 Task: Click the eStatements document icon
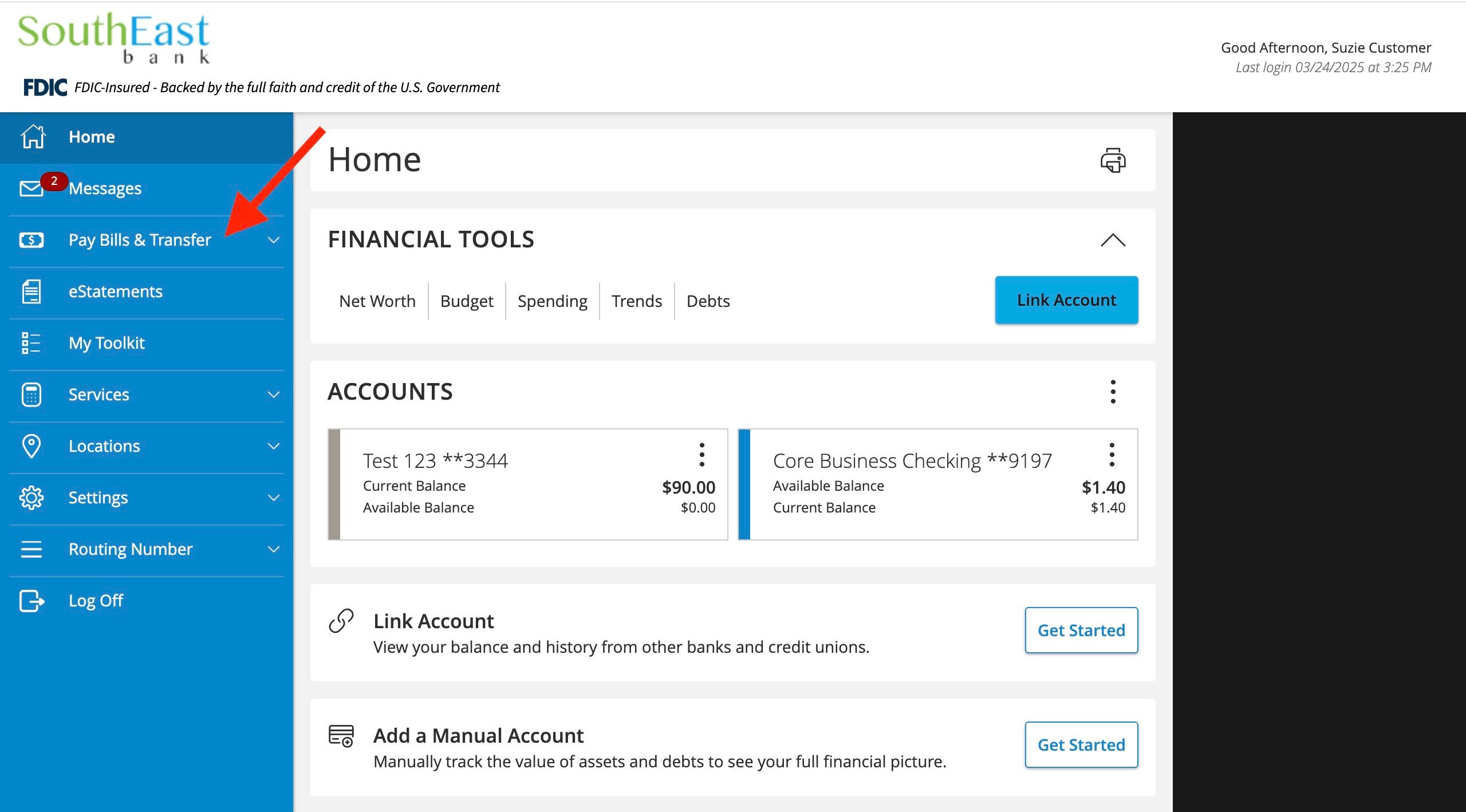(31, 291)
